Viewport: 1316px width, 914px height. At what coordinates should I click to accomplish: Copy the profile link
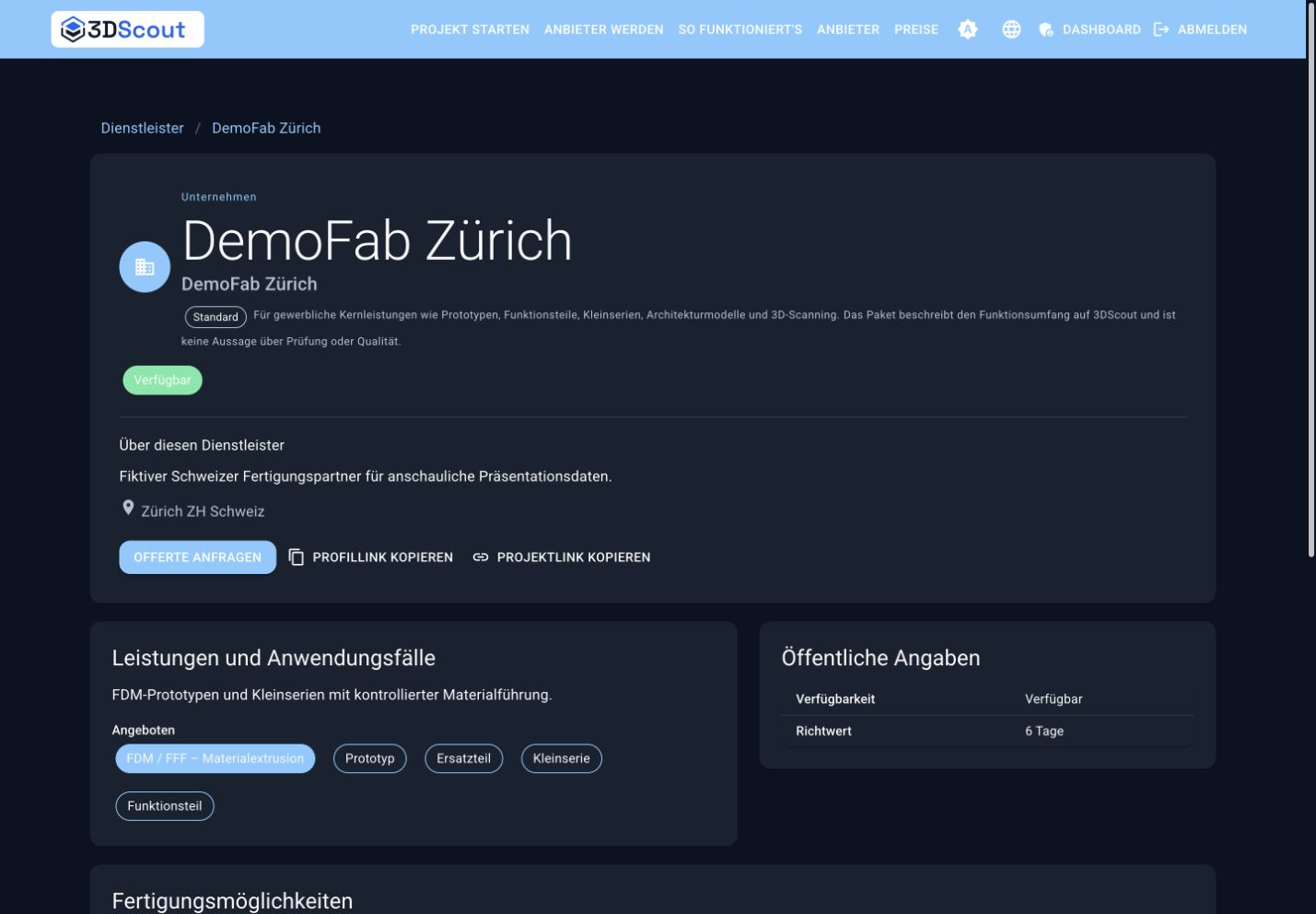tap(371, 557)
